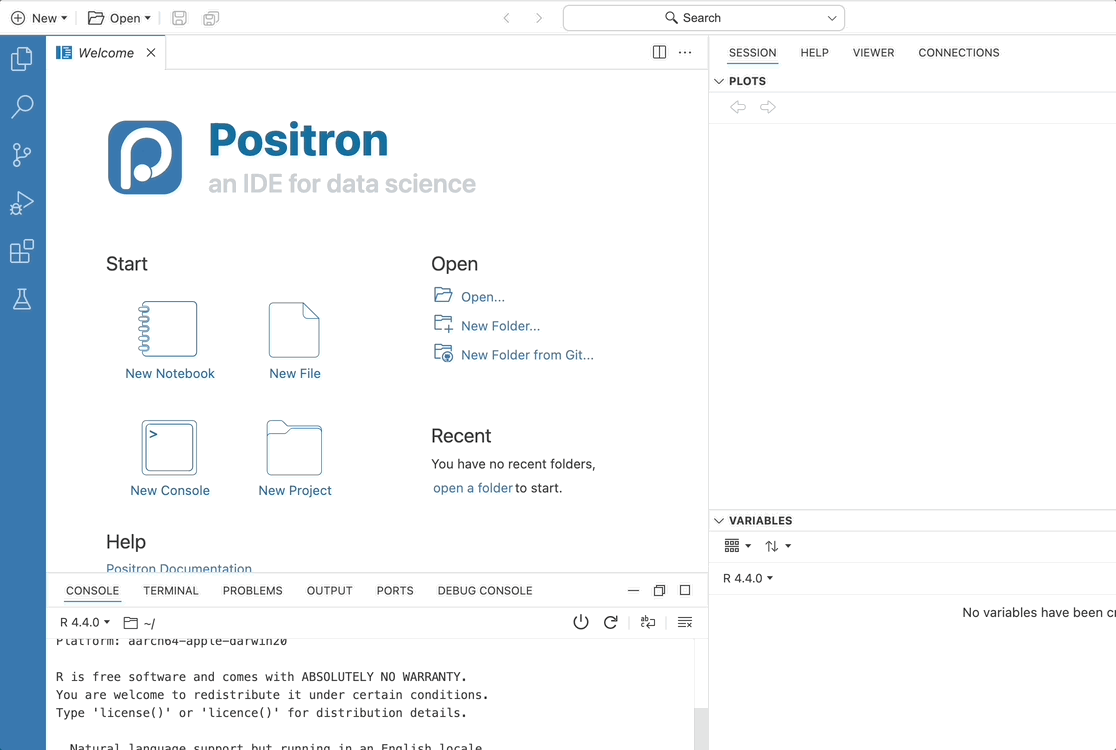Open the Search view in sidebar
Viewport: 1116px width, 750px height.
pos(22,107)
